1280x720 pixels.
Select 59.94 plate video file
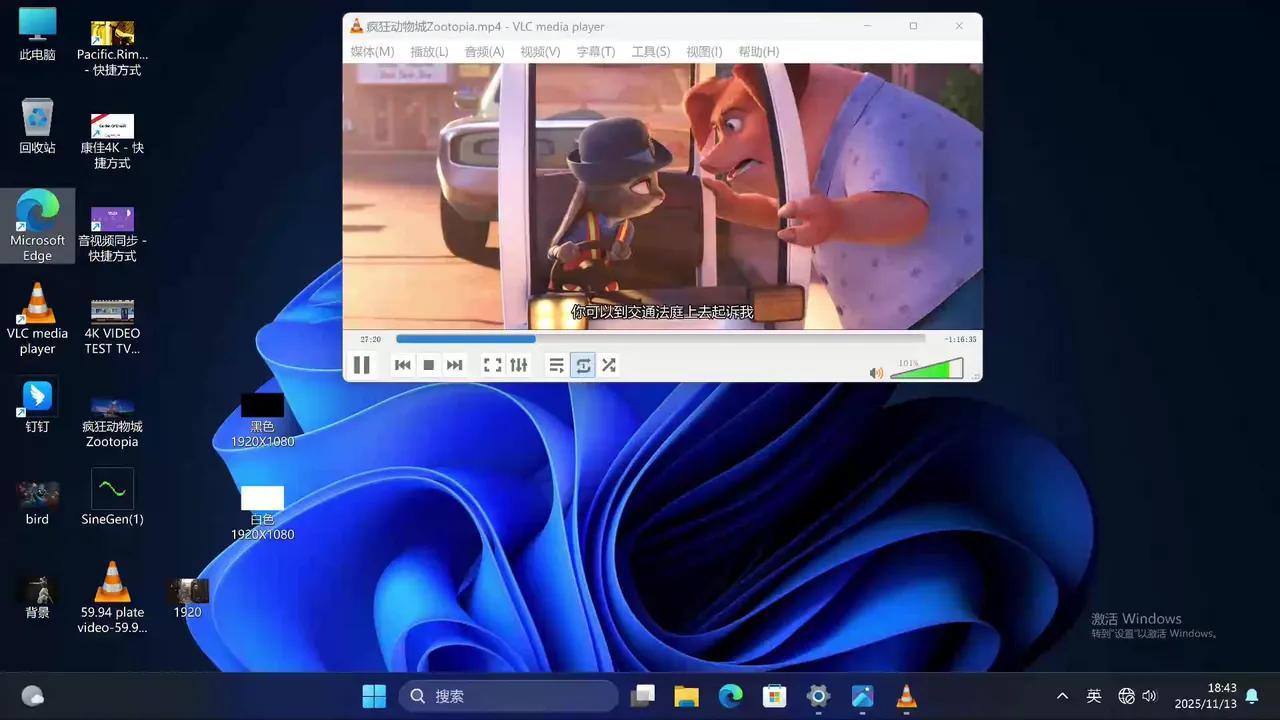(x=112, y=598)
